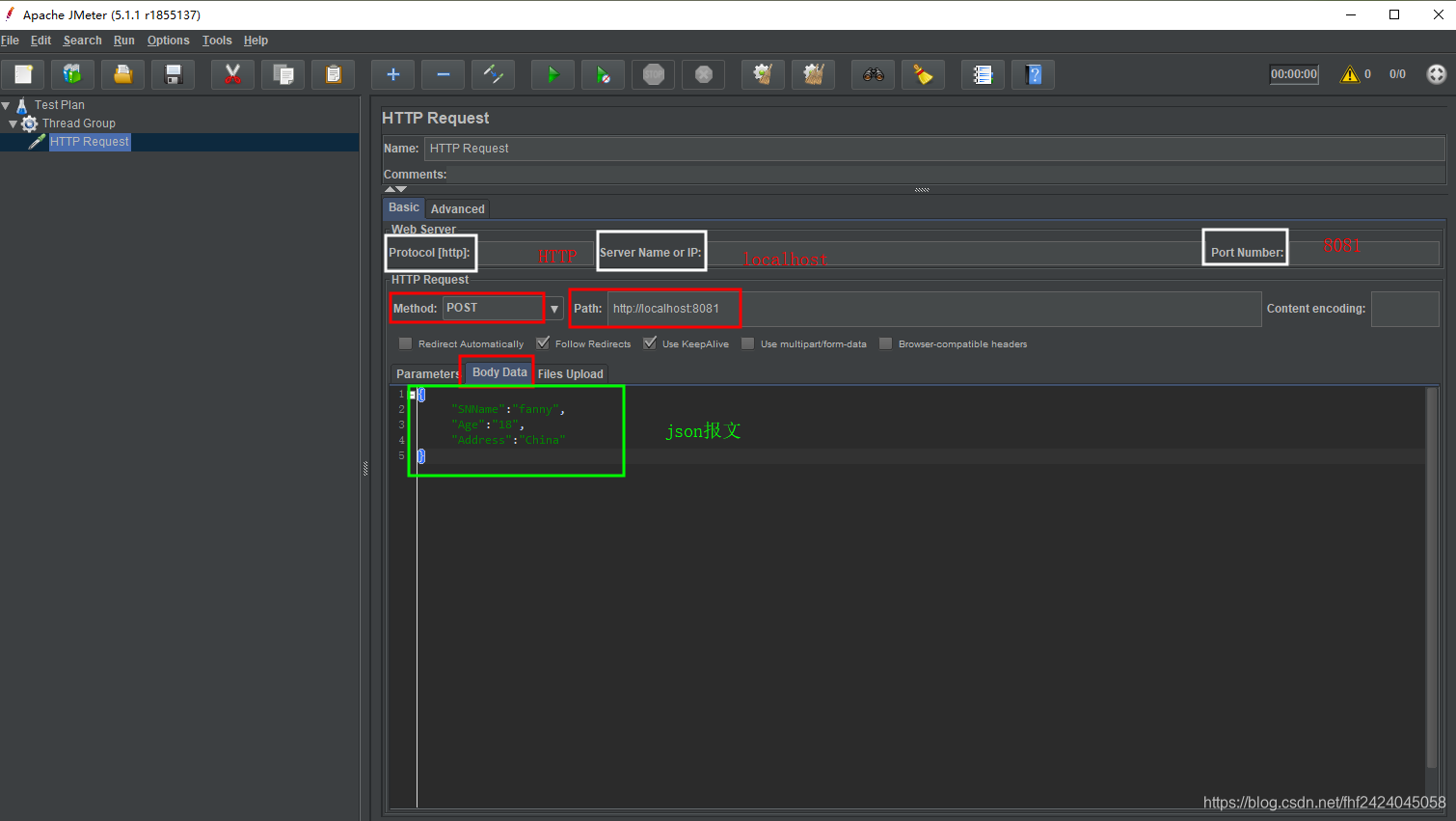Expand all nodes with plus icon
The width and height of the screenshot is (1456, 821).
pos(392,74)
